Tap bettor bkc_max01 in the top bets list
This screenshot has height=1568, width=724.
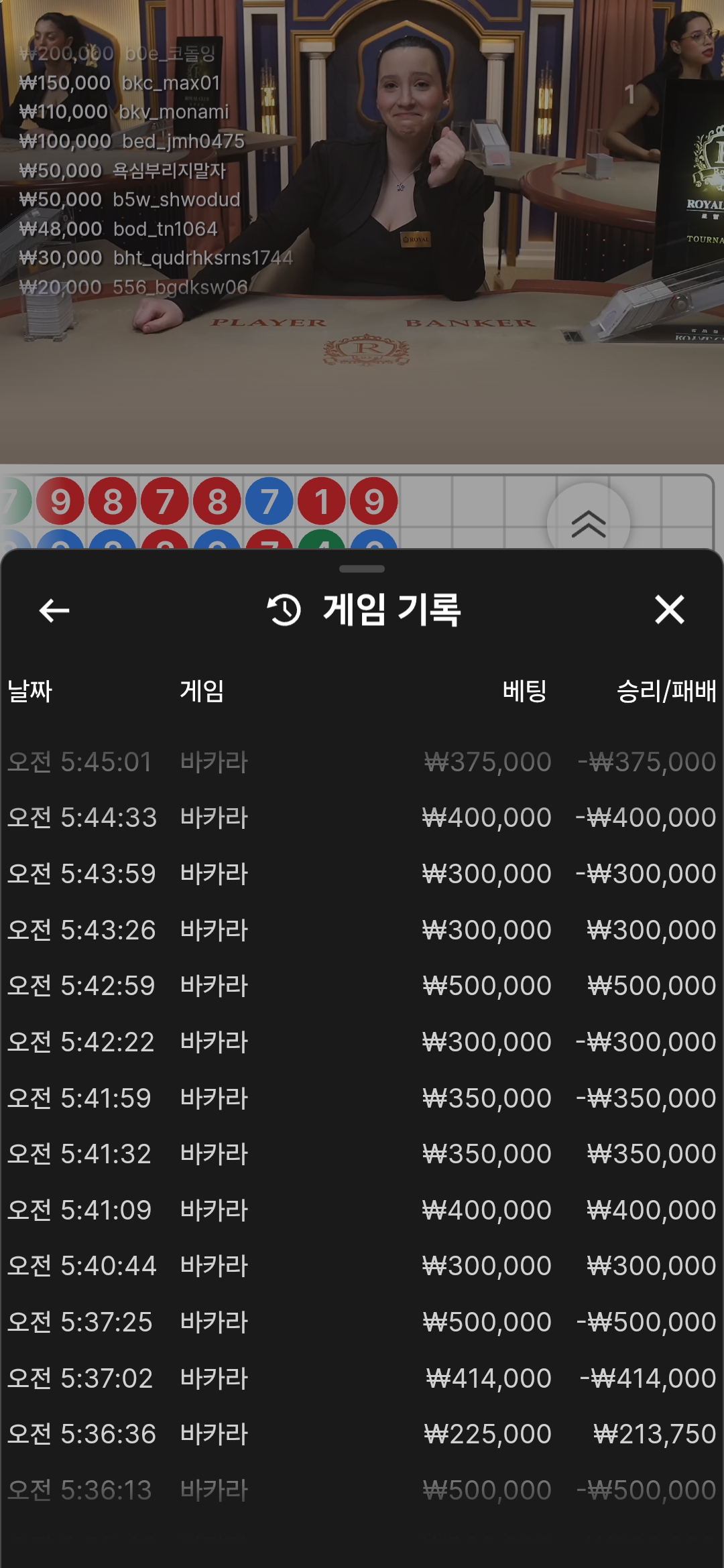click(x=171, y=83)
